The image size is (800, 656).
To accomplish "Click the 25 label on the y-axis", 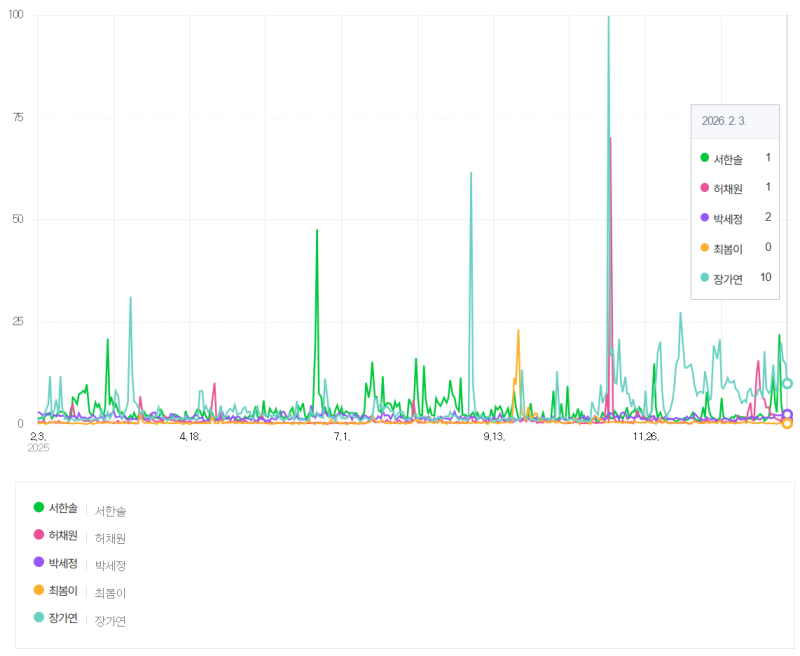I will pos(18,321).
